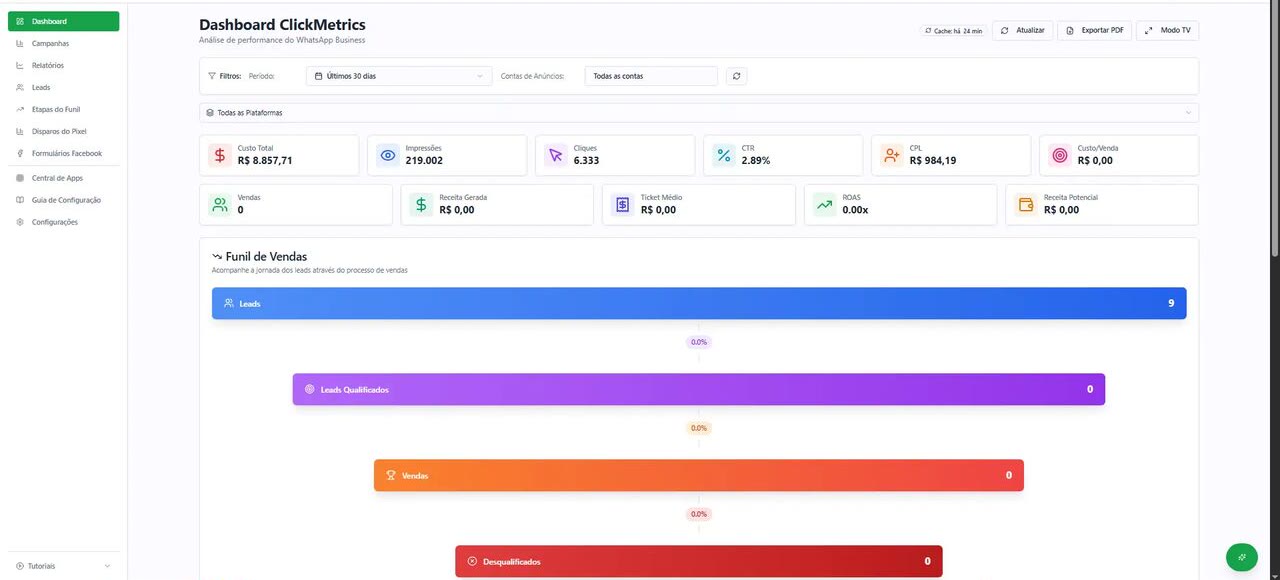
Task: Click the Configurações gear icon
Action: [21, 222]
